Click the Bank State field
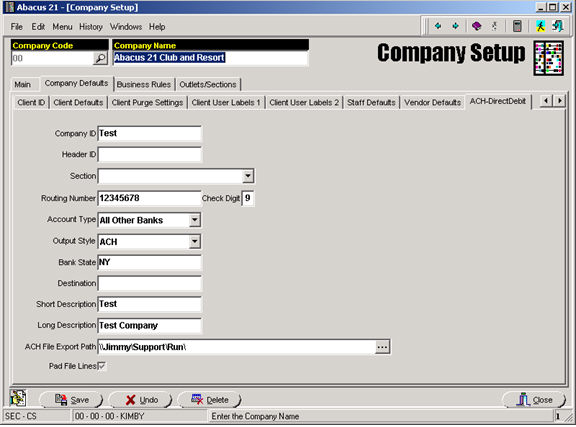 (150, 262)
